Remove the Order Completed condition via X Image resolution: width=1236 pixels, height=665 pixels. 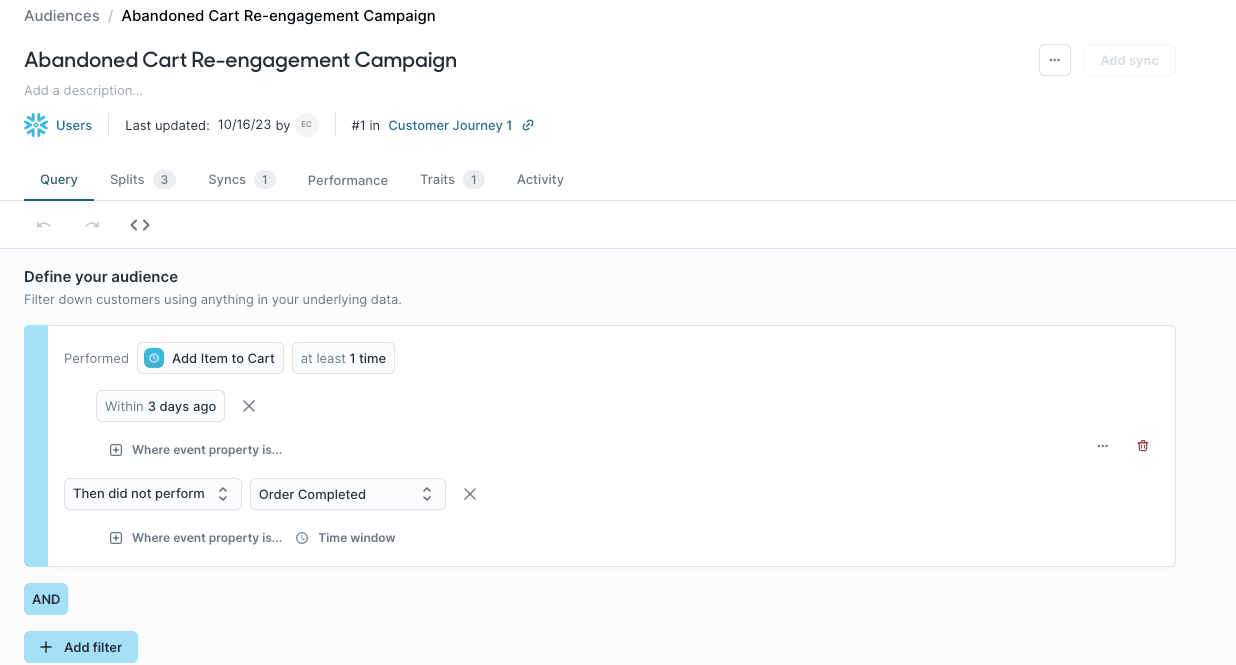(470, 493)
